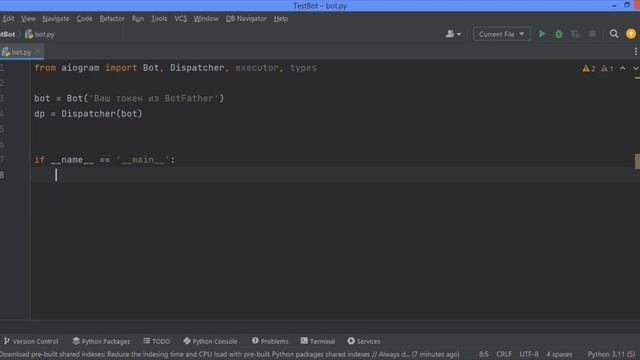The width and height of the screenshot is (640, 360).
Task: Open the Refactor menu
Action: 112,19
